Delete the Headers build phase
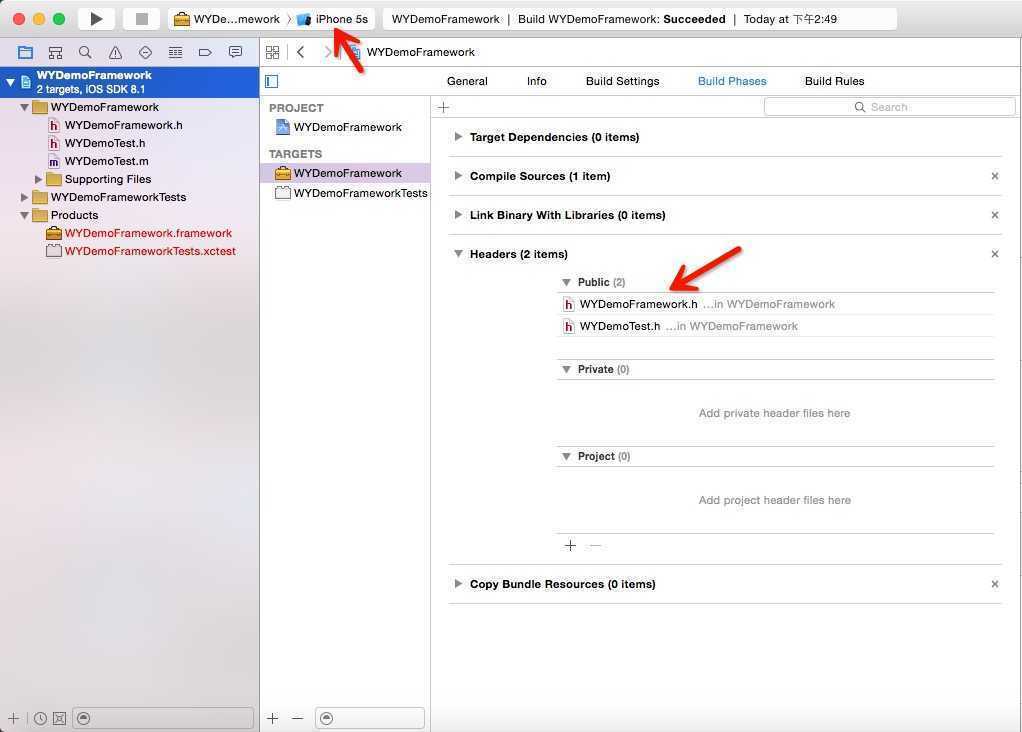Image resolution: width=1022 pixels, height=732 pixels. point(995,254)
